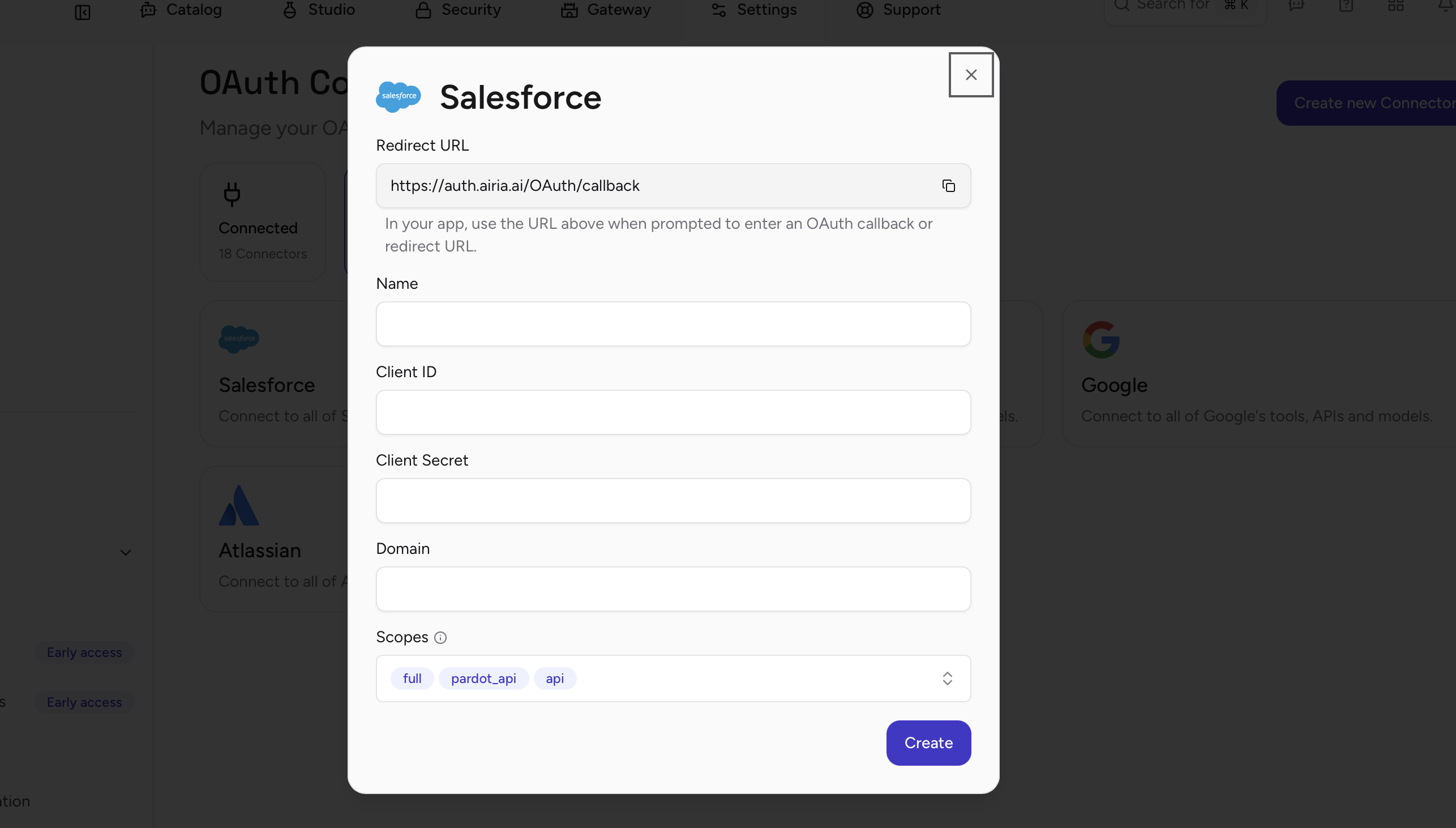Copy the Redirect URL to clipboard

(948, 185)
